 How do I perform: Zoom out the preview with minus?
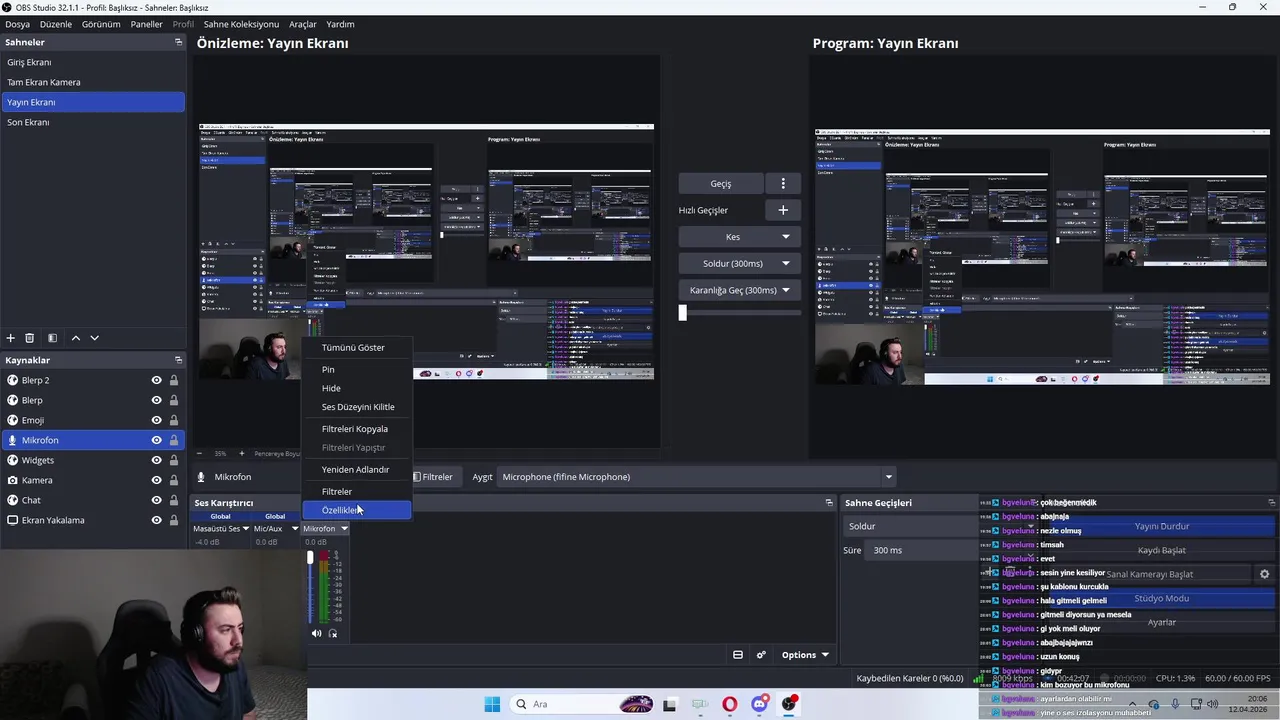pos(200,454)
